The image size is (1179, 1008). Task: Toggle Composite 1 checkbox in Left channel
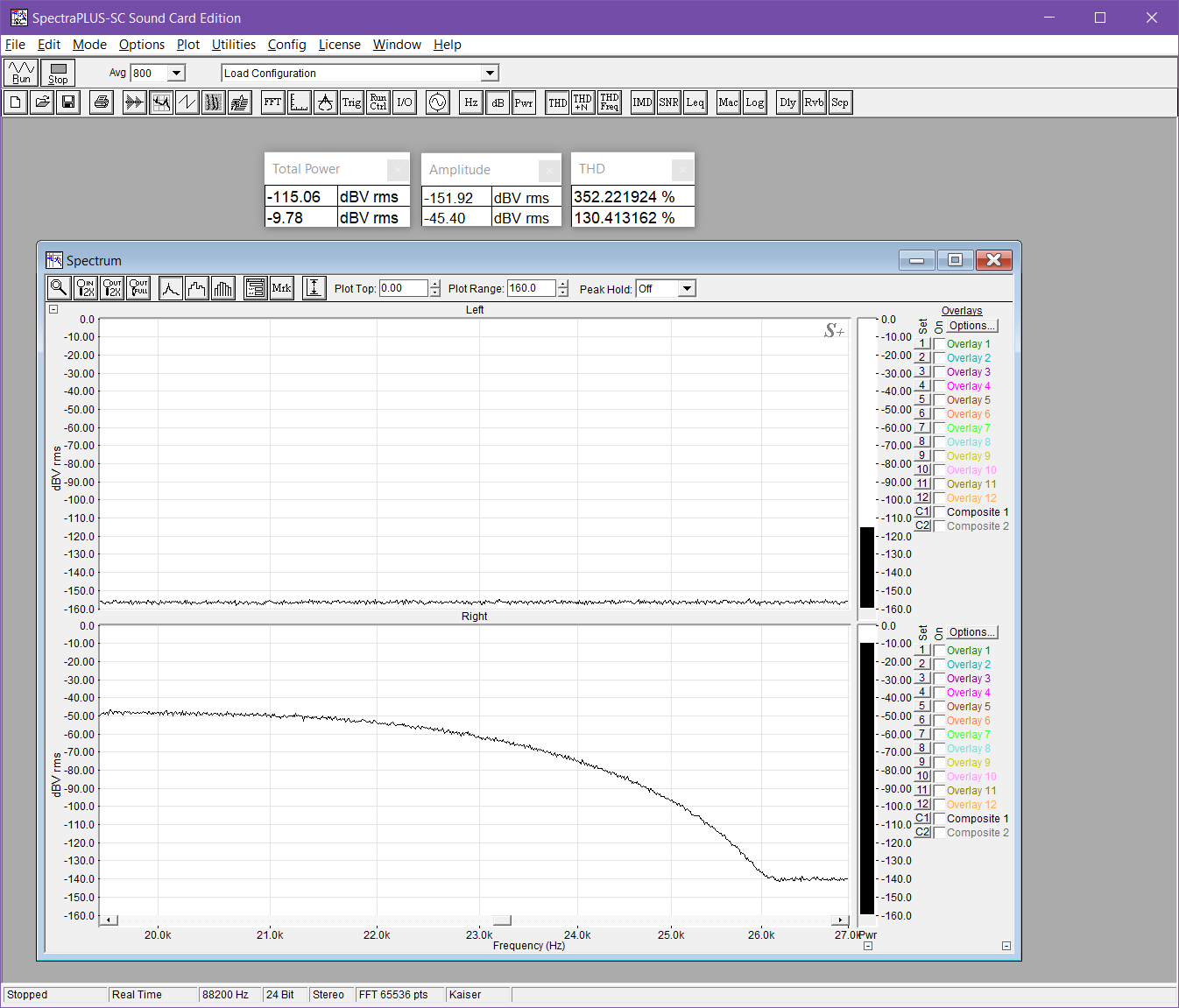coord(939,512)
